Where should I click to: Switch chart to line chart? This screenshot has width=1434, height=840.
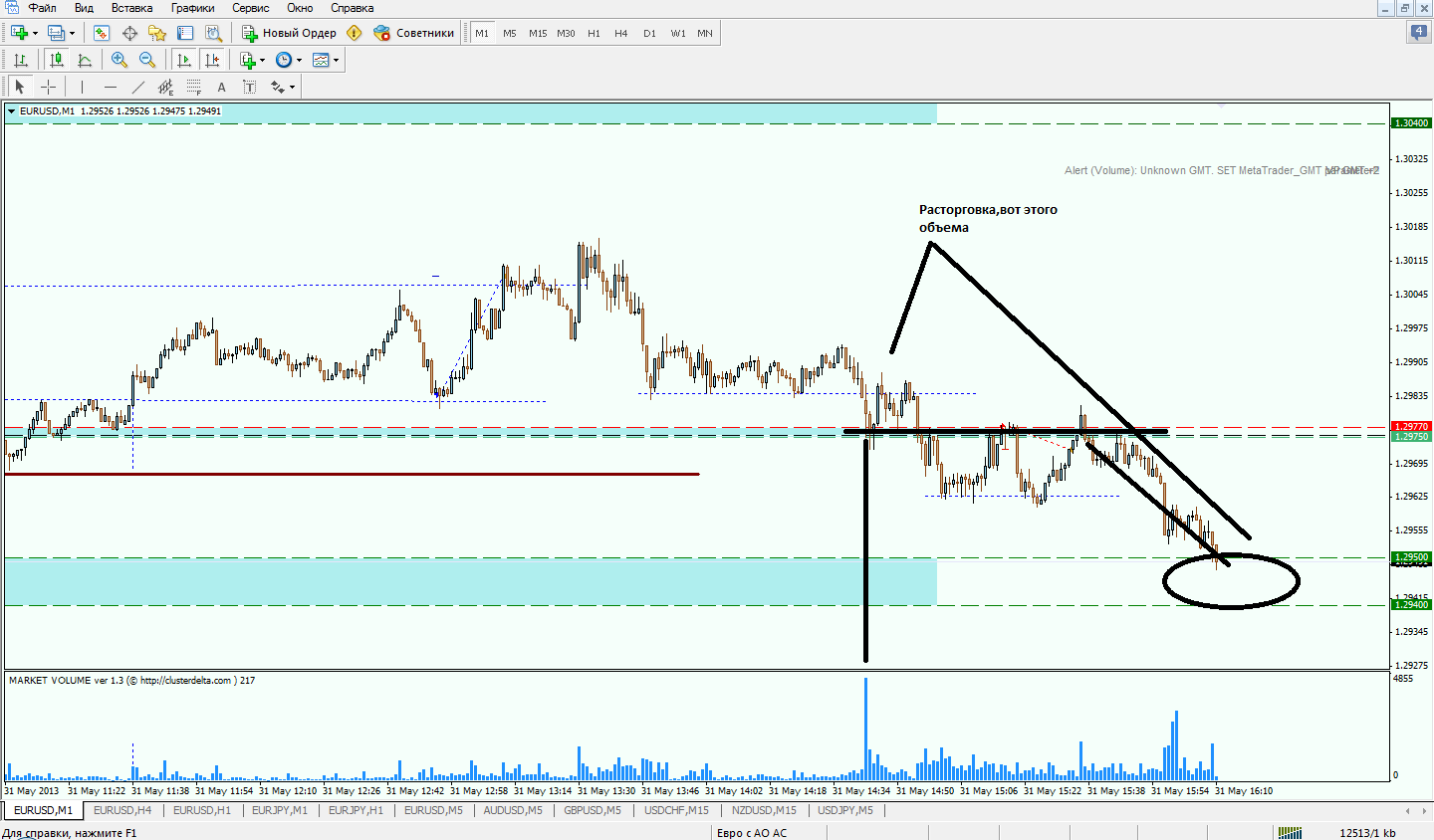pos(85,60)
